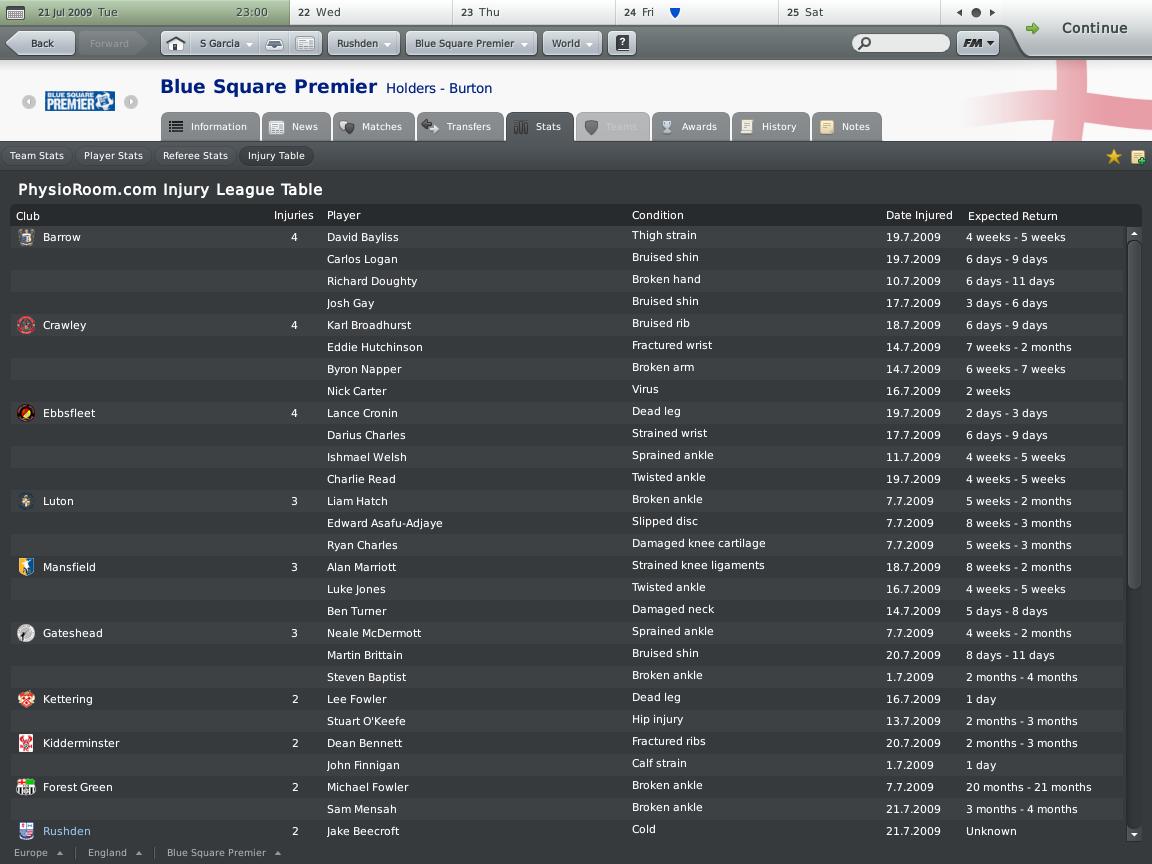
Task: Click the Rushden club link in table
Action: [66, 831]
